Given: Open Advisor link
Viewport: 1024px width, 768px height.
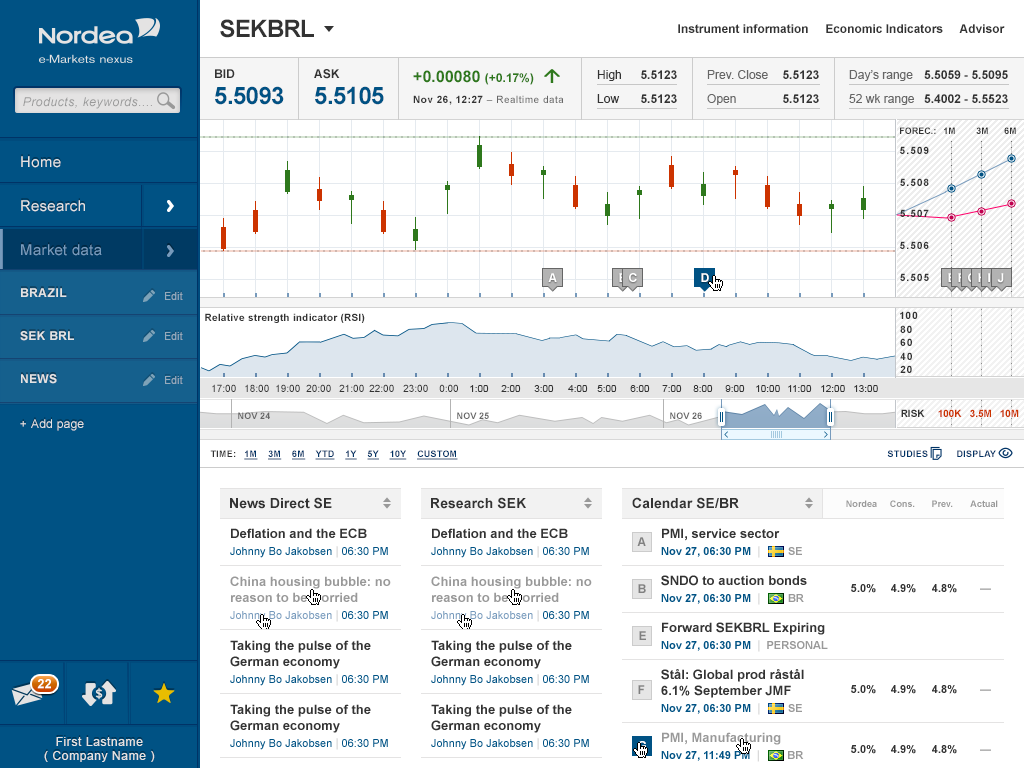Looking at the screenshot, I should [x=982, y=29].
